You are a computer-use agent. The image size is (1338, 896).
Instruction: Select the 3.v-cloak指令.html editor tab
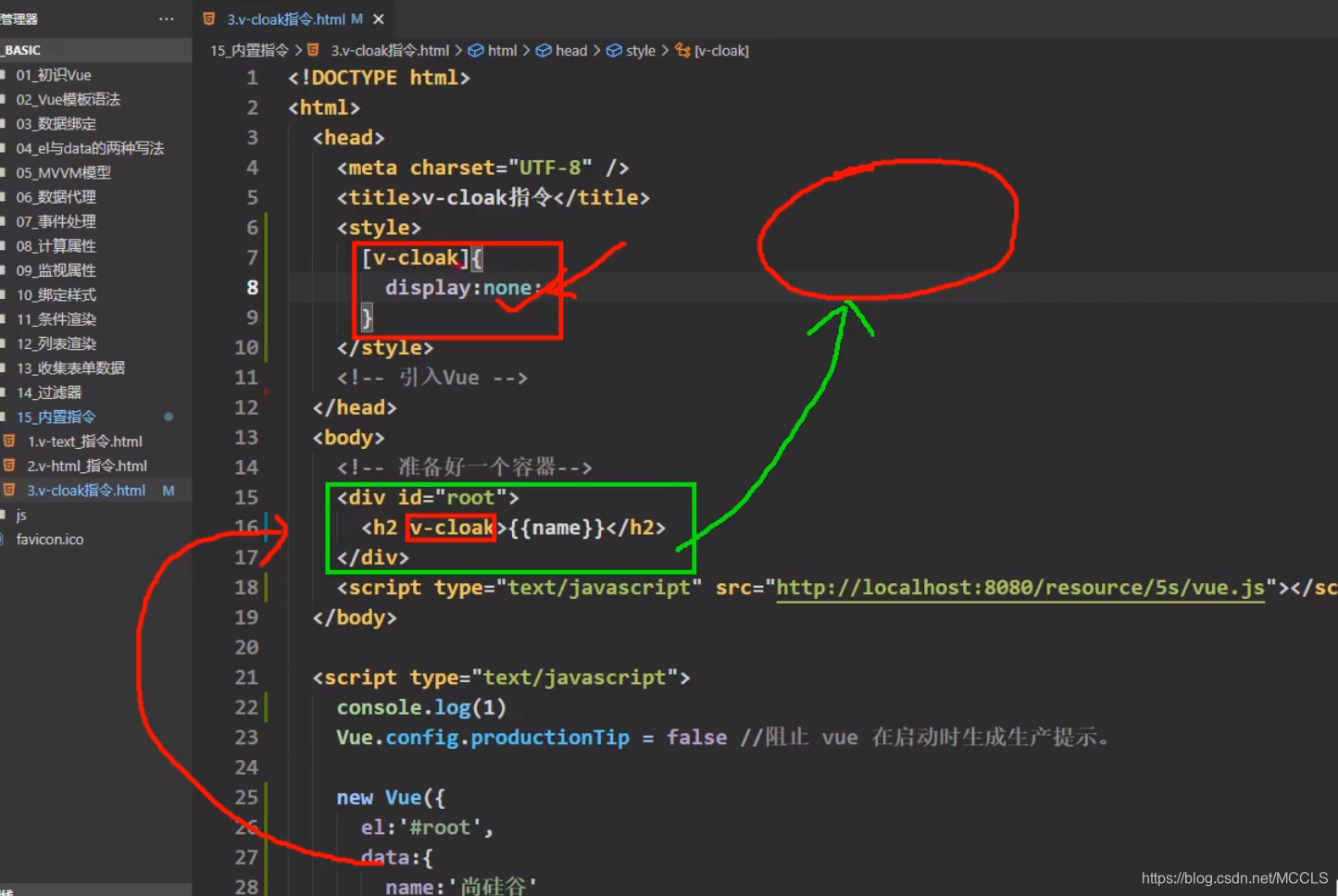292,19
